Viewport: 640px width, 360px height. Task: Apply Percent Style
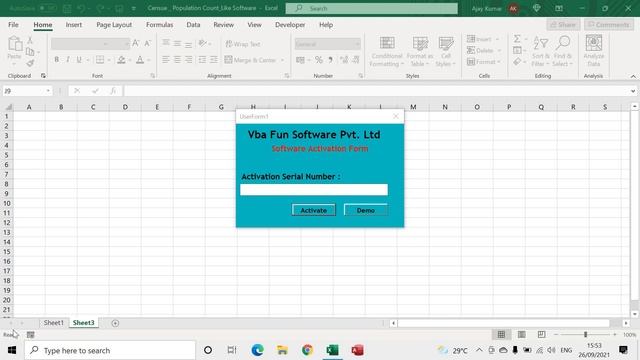click(319, 60)
